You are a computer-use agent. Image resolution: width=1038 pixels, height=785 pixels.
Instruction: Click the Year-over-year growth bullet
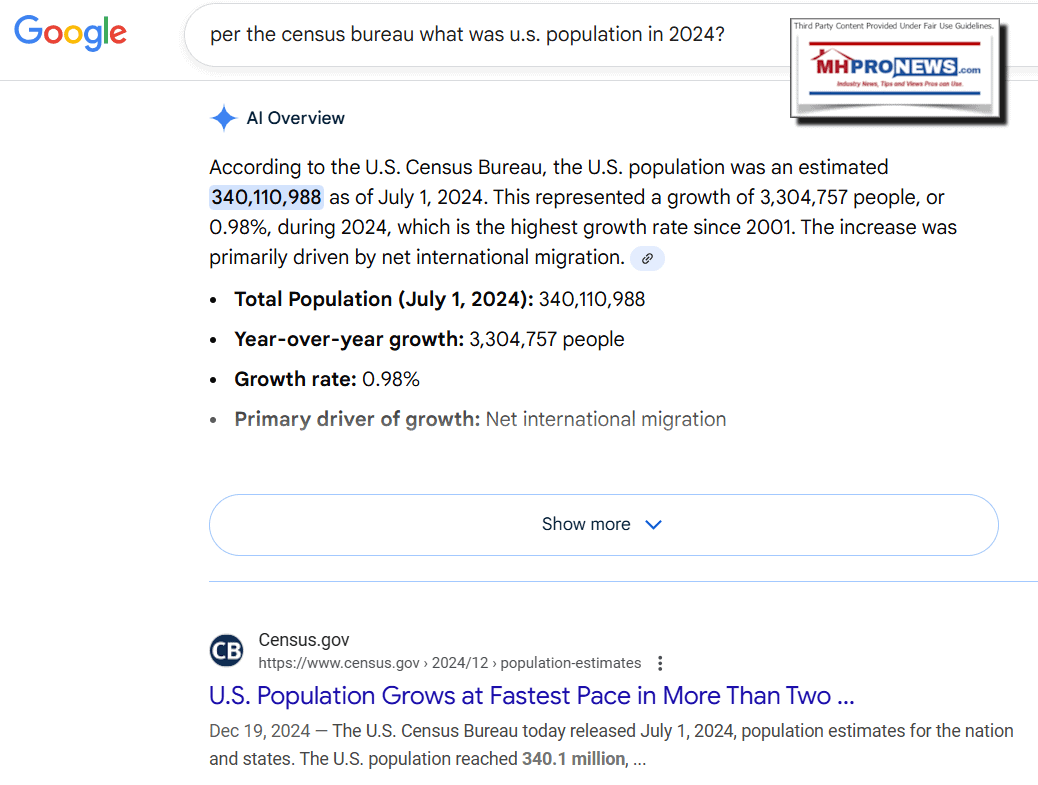click(429, 339)
